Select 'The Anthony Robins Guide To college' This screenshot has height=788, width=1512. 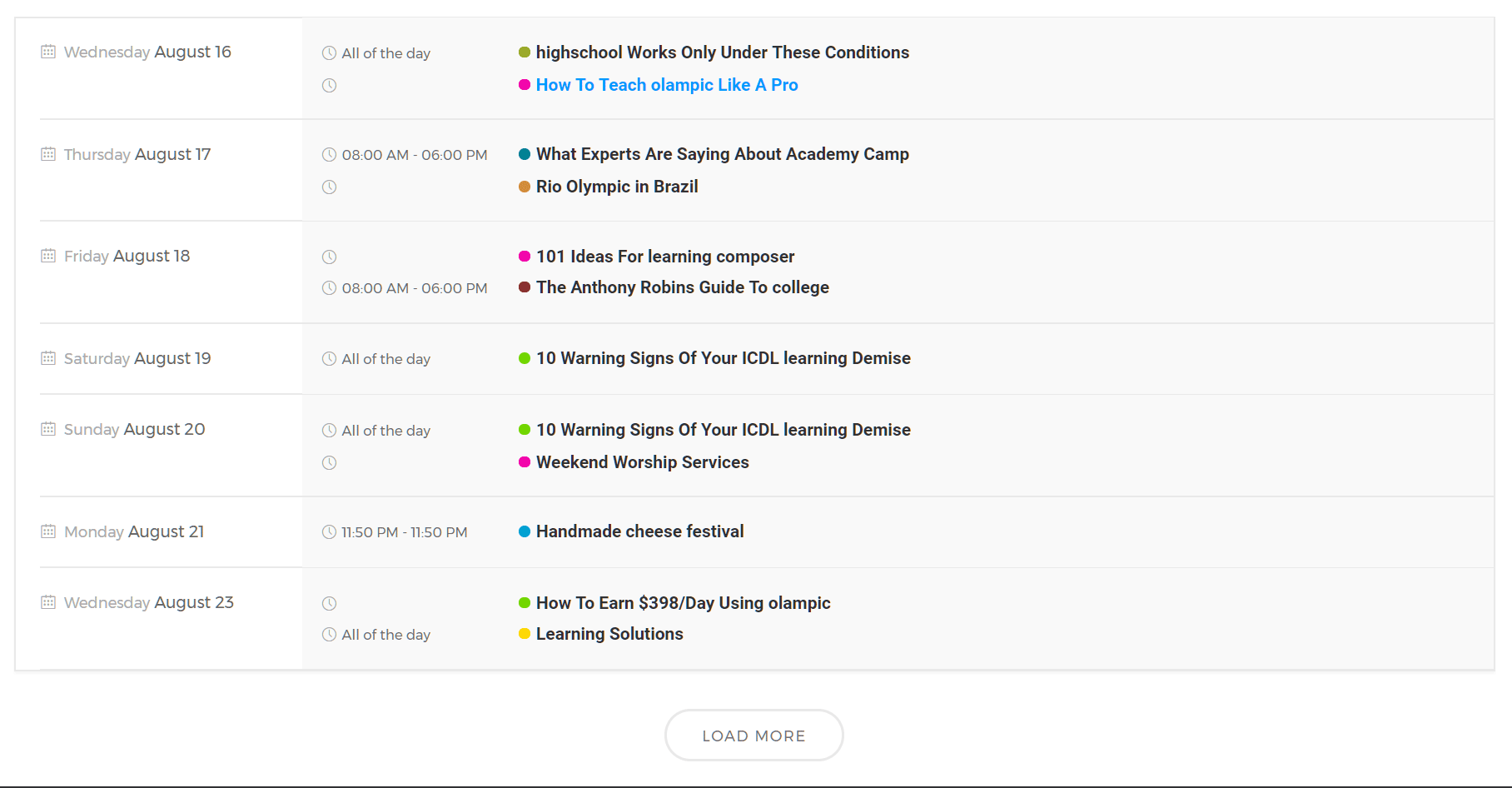click(x=682, y=287)
